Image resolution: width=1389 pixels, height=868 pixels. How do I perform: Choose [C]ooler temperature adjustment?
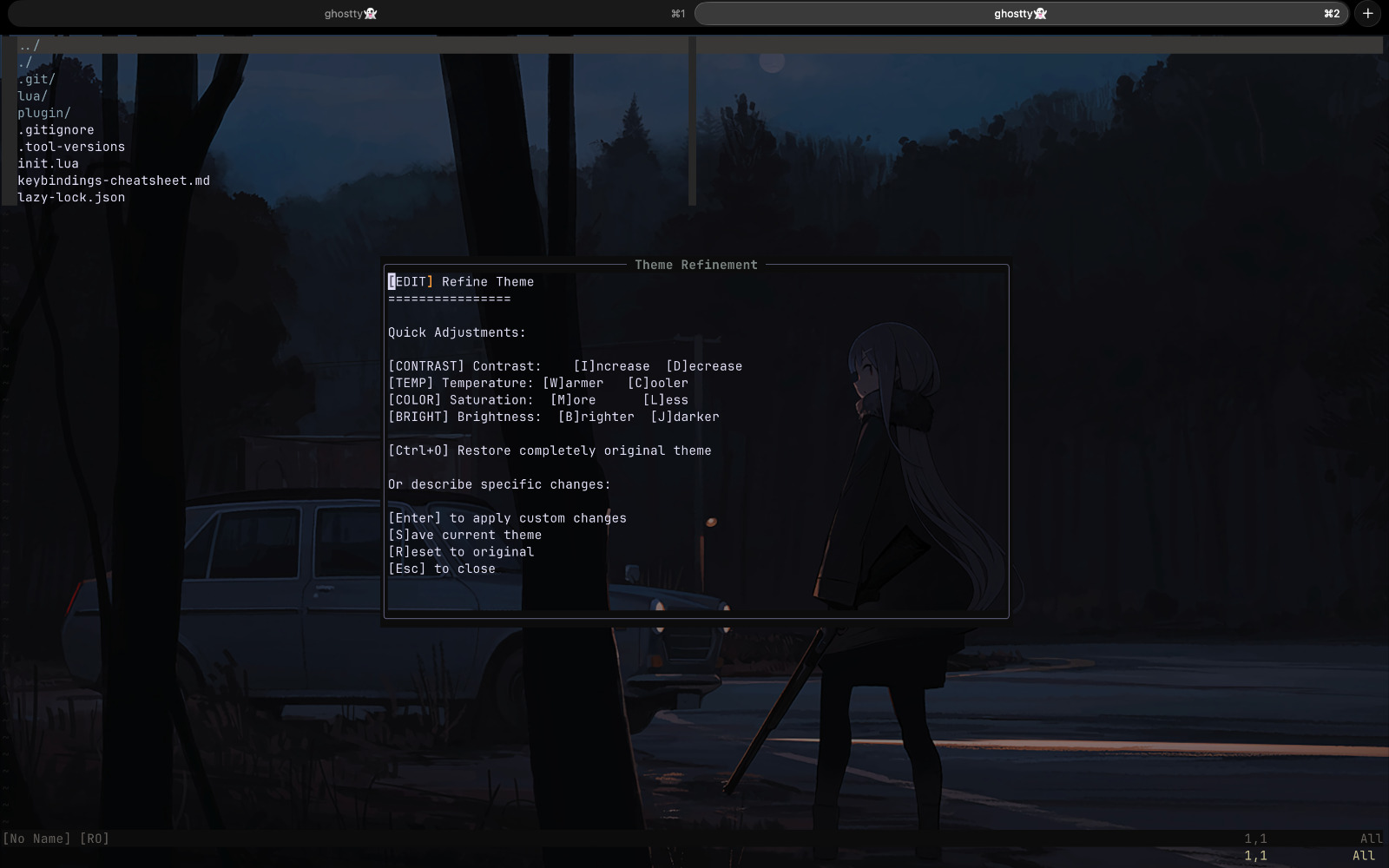pos(657,383)
